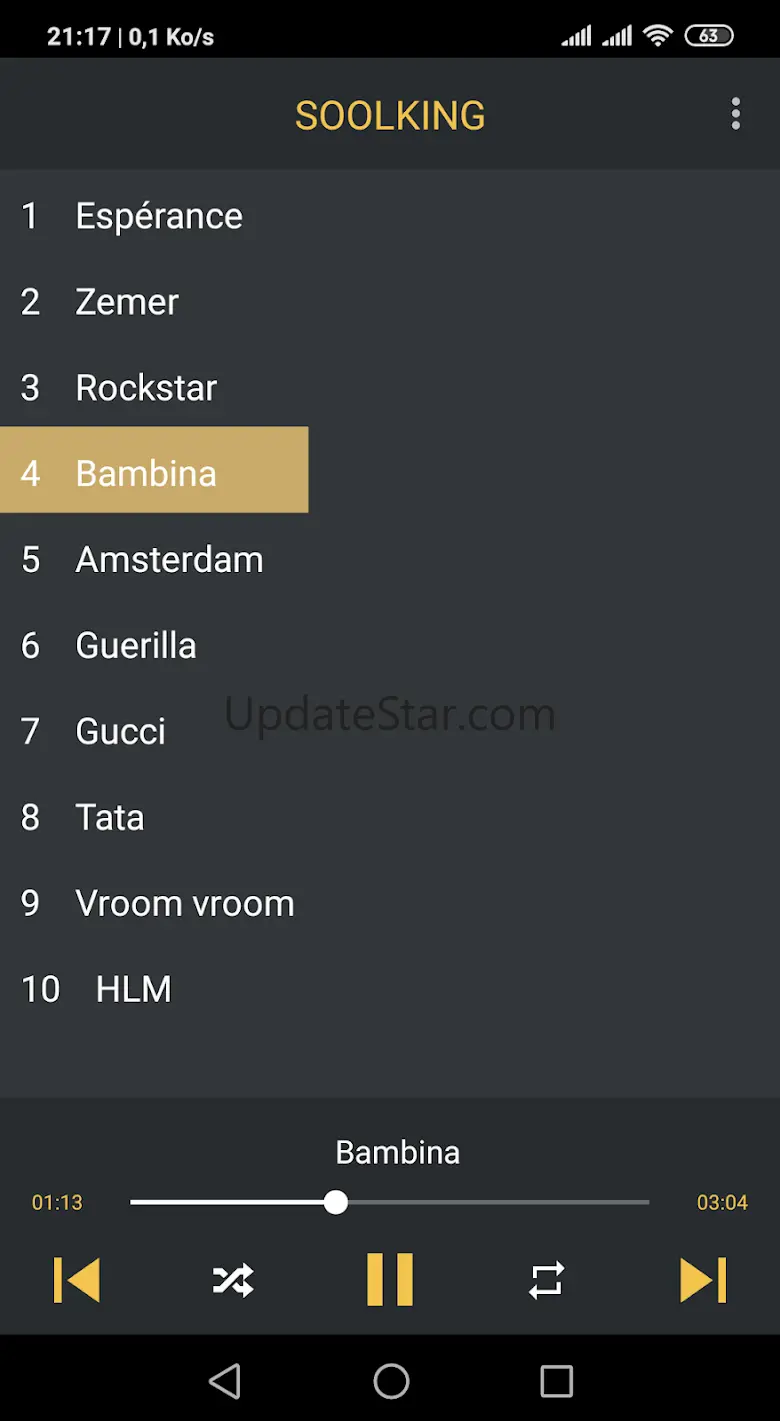
Task: Toggle shuffle playback mode
Action: coord(233,1280)
